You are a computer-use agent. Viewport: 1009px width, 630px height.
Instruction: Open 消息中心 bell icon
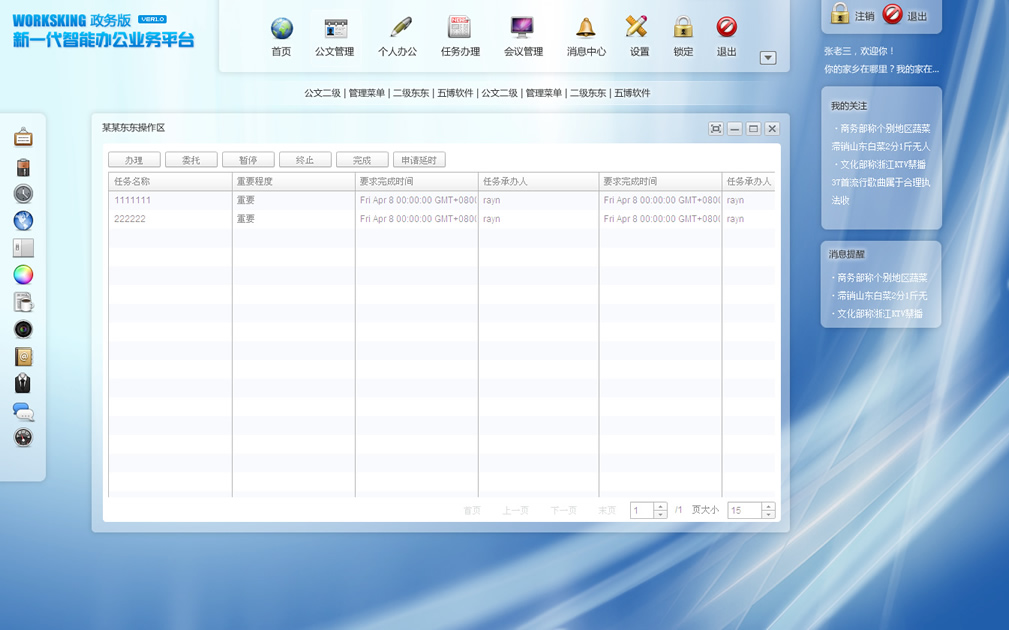click(x=585, y=28)
